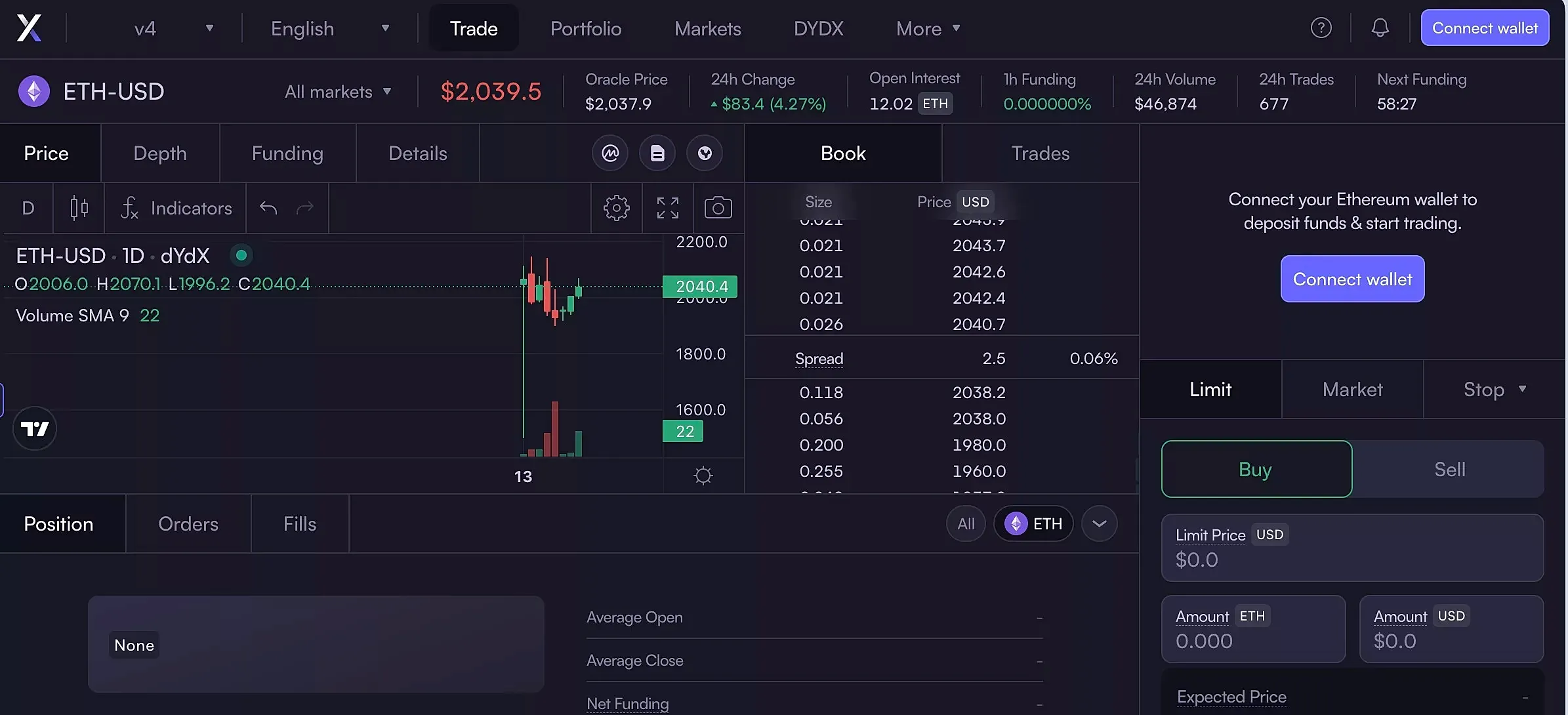Viewport: 1568px width, 715px height.
Task: Filter positions by All
Action: [966, 523]
